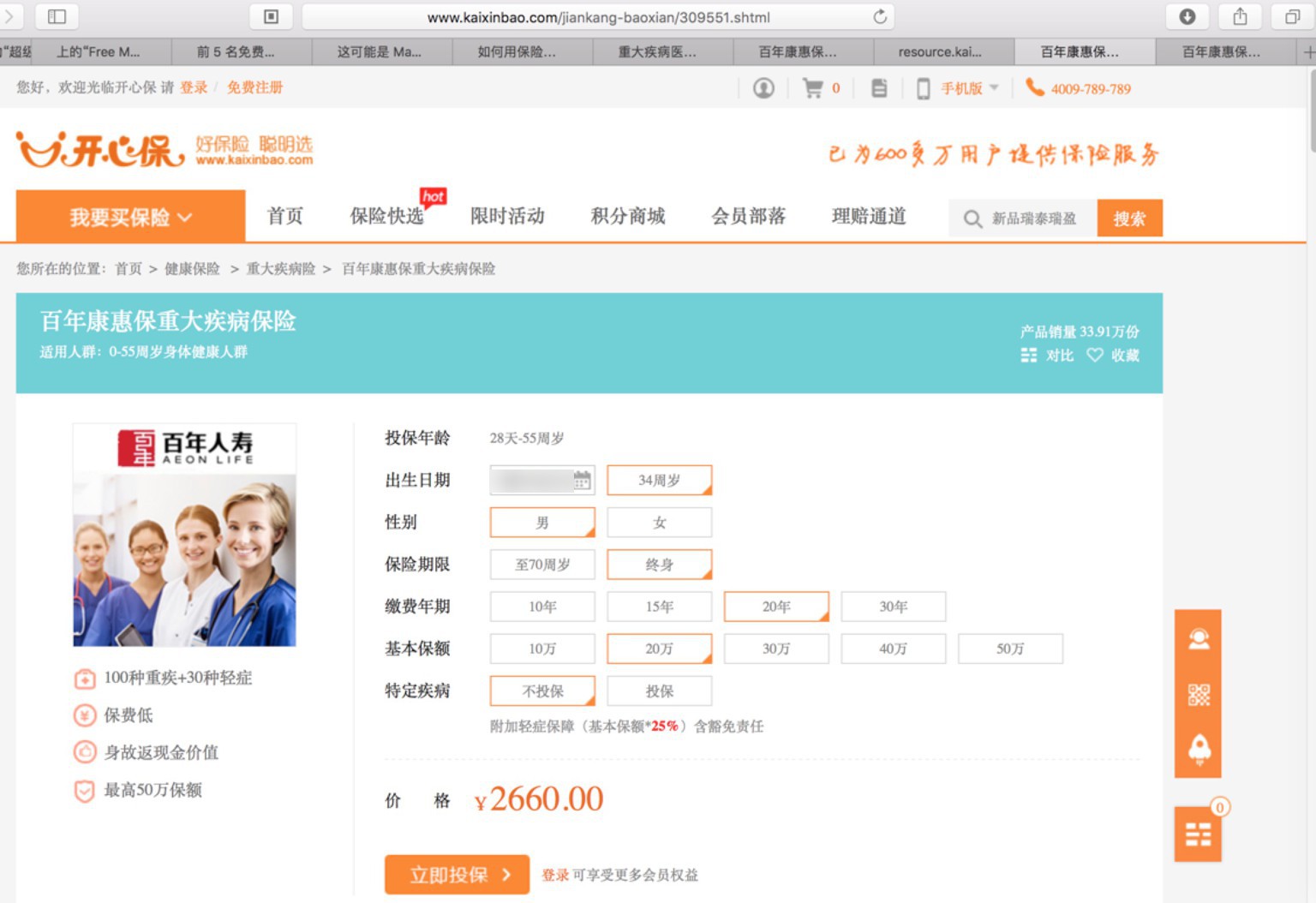This screenshot has height=903, width=1316.
Task: Select 投保 for 特定疾病
Action: 660,691
